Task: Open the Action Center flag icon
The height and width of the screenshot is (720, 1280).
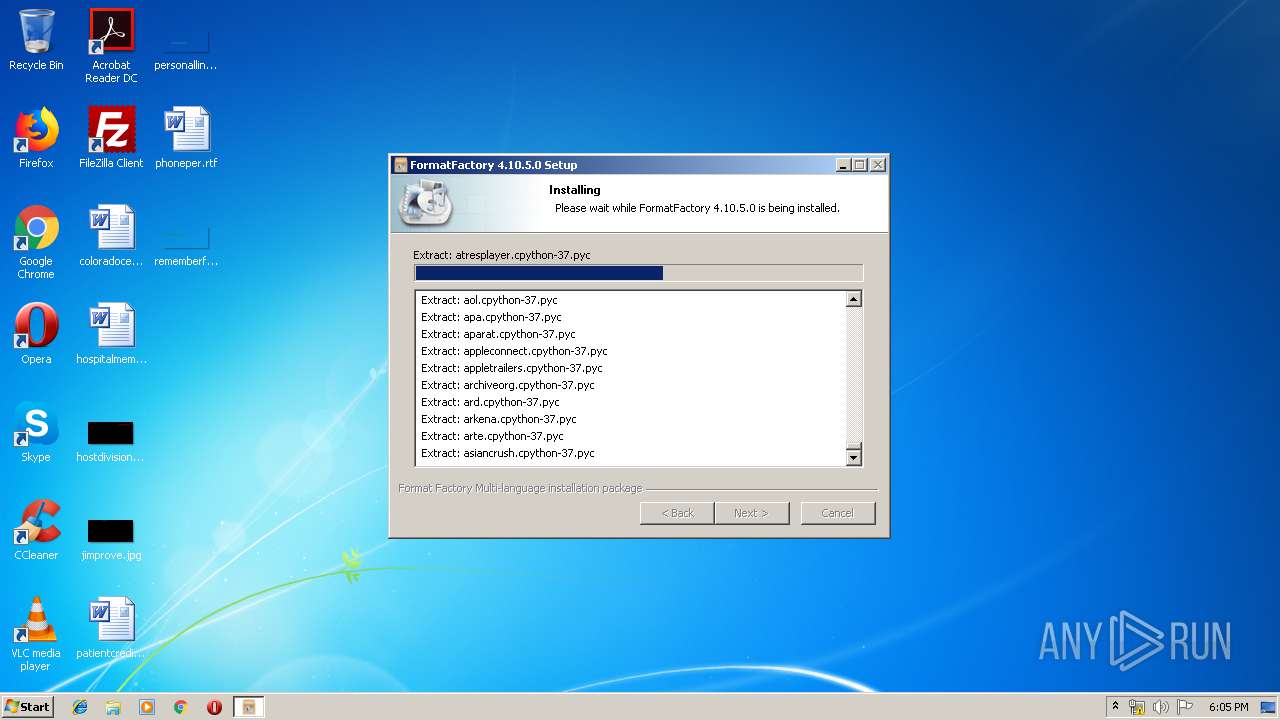Action: [1184, 707]
